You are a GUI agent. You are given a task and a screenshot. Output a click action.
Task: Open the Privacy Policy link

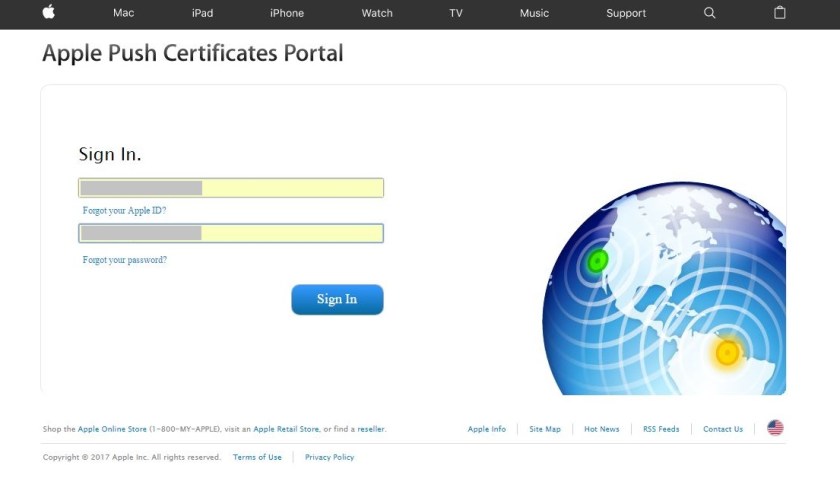coord(329,457)
